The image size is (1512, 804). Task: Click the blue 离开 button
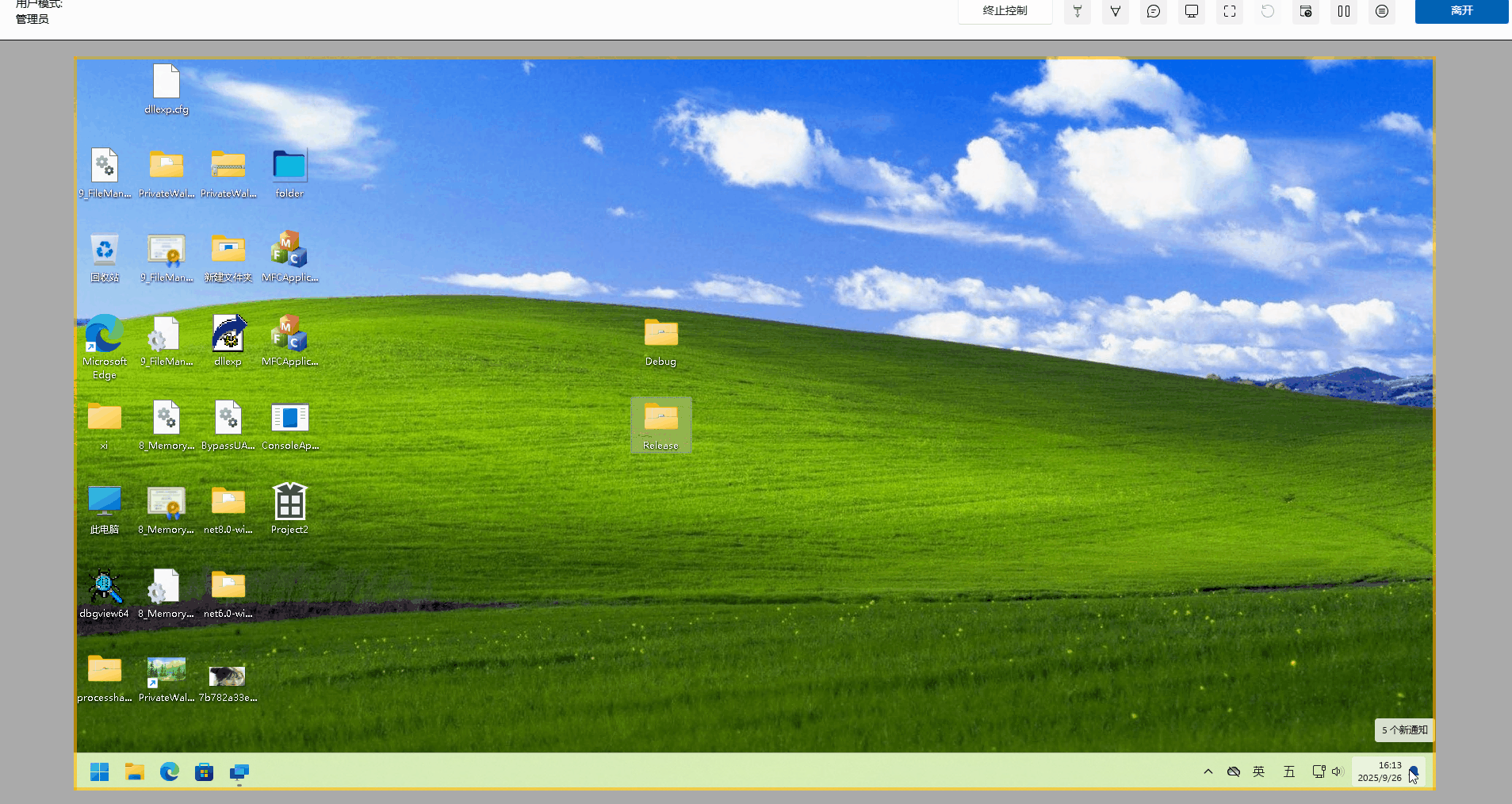(1461, 11)
